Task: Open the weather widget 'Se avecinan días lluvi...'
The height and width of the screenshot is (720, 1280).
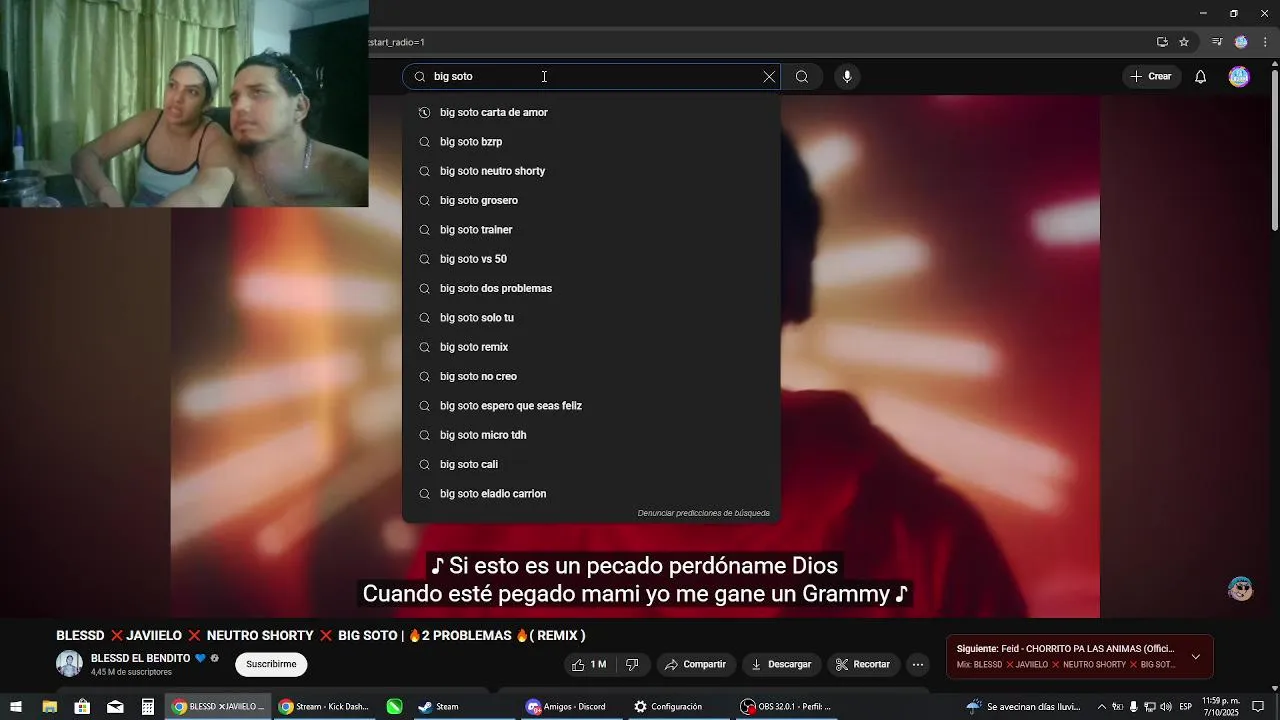Action: pyautogui.click(x=1024, y=706)
